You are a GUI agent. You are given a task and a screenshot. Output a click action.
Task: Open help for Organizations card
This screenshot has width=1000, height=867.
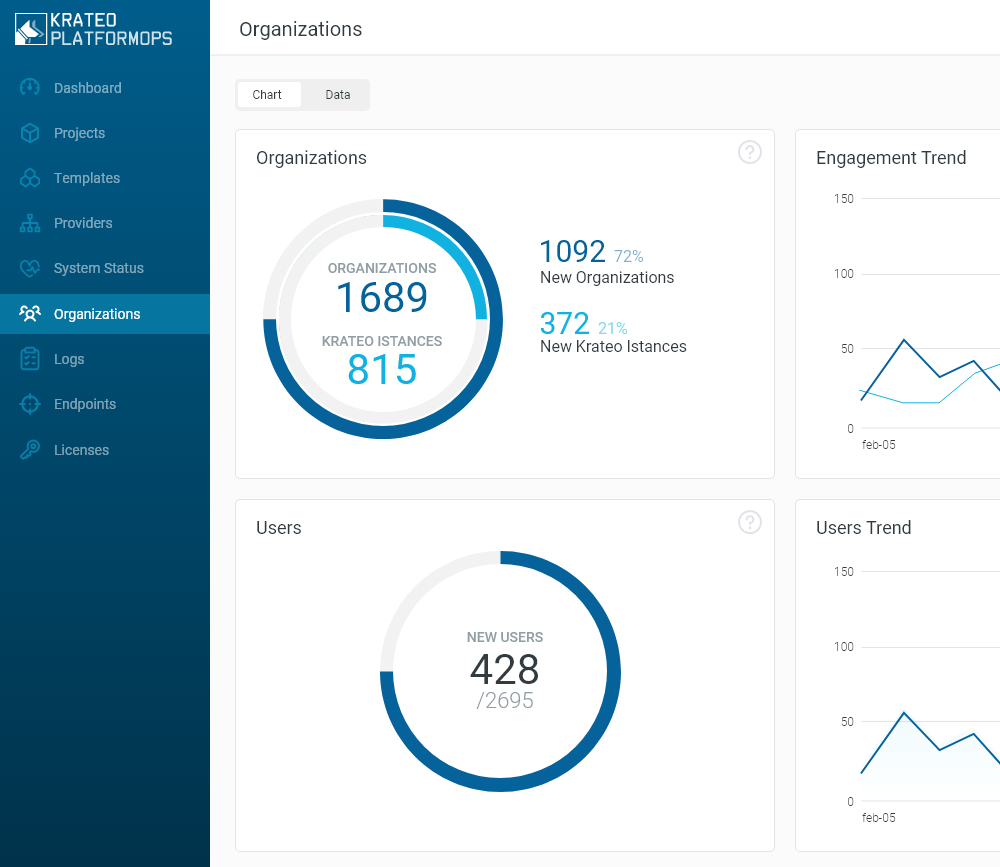pyautogui.click(x=749, y=152)
